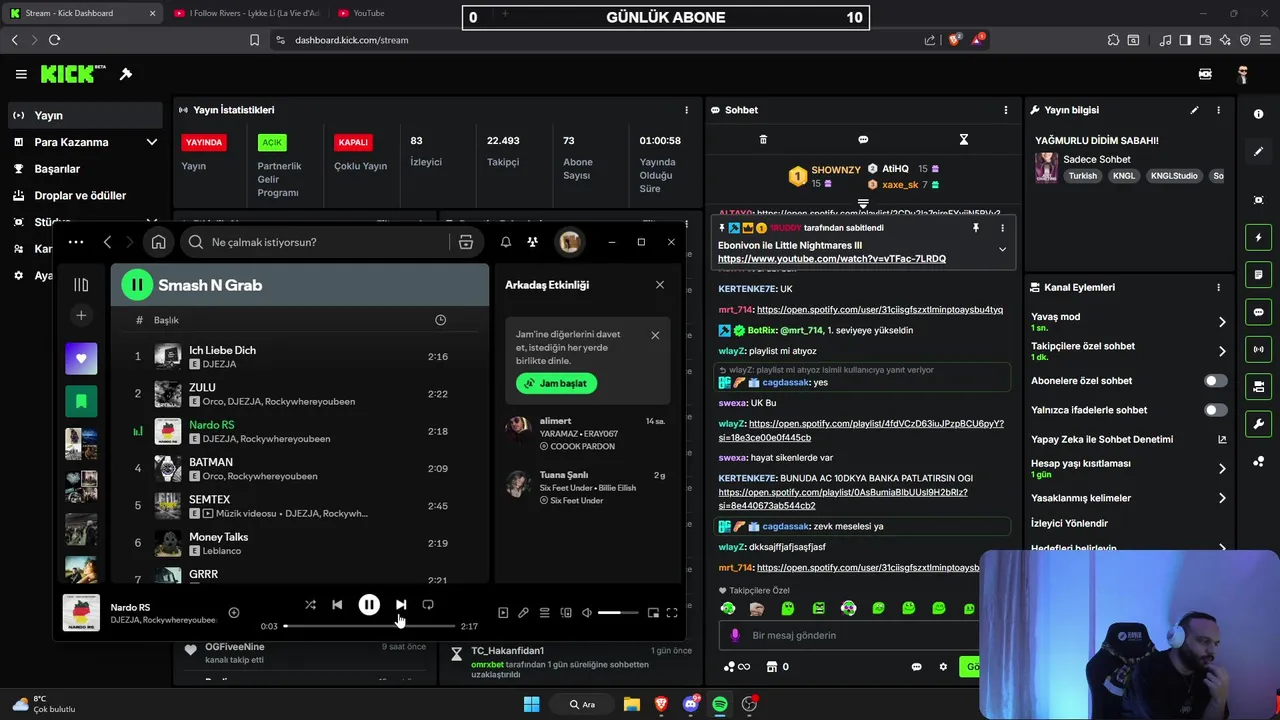
Task: Open Spotify notifications bell
Action: 506,242
